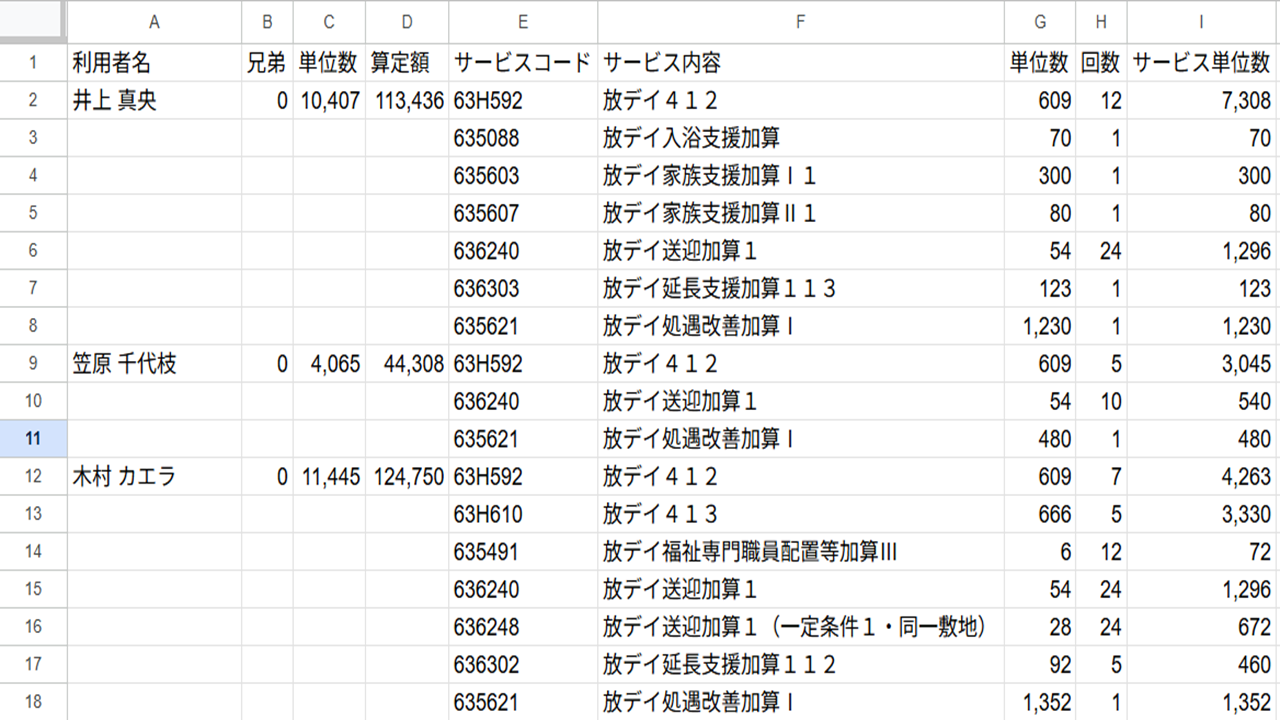Select the 放デイ福祉専門職員配置等加算III cell
This screenshot has height=720, width=1280.
(800, 552)
